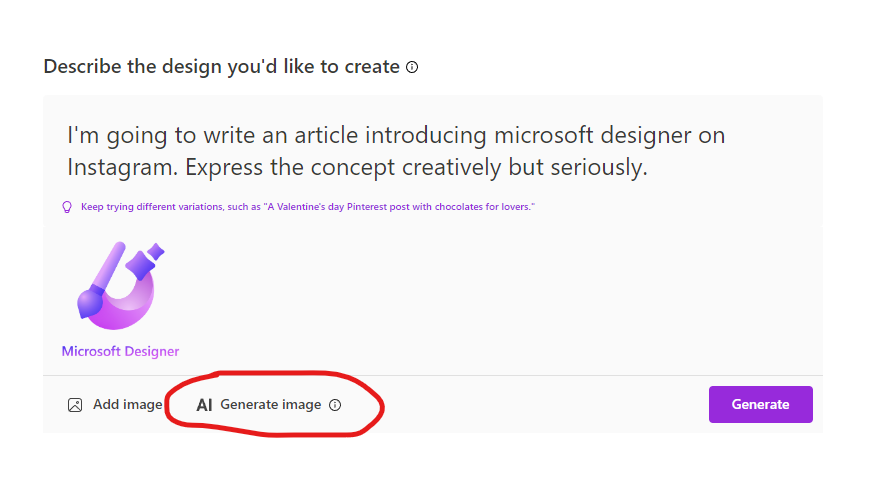Click the Add image picture icon
This screenshot has width=876, height=487.
(x=75, y=405)
